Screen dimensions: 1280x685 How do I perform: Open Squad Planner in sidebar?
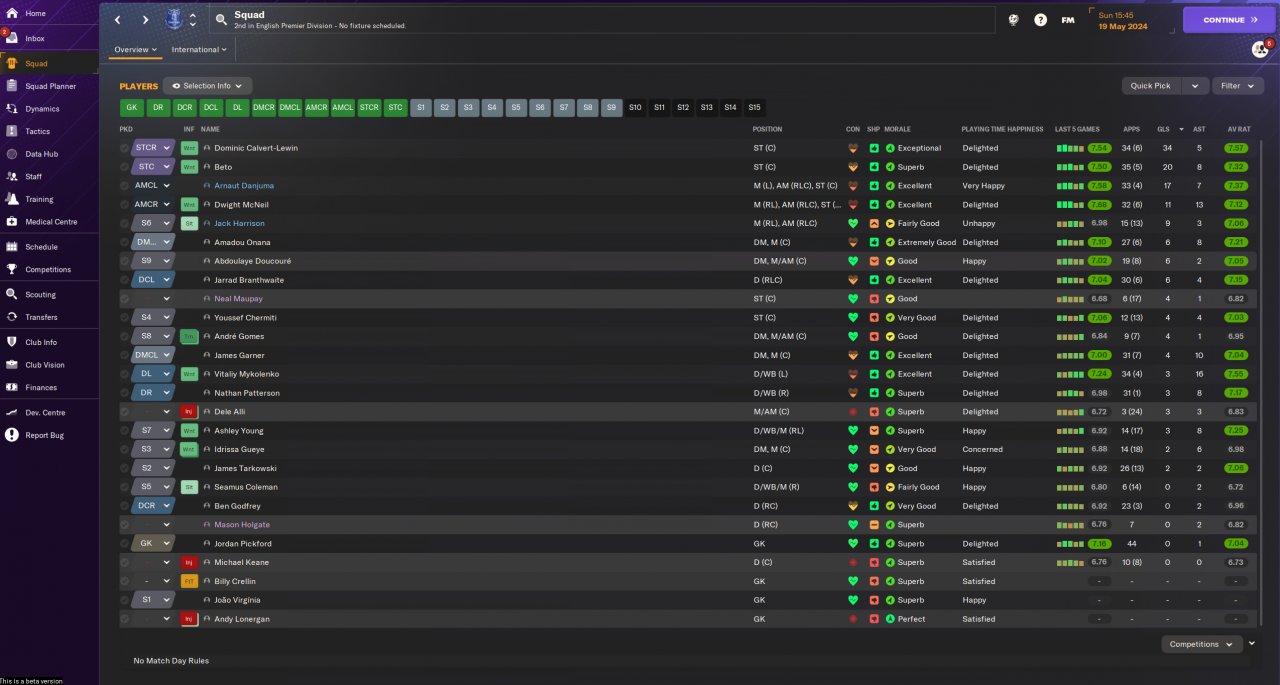tap(50, 86)
